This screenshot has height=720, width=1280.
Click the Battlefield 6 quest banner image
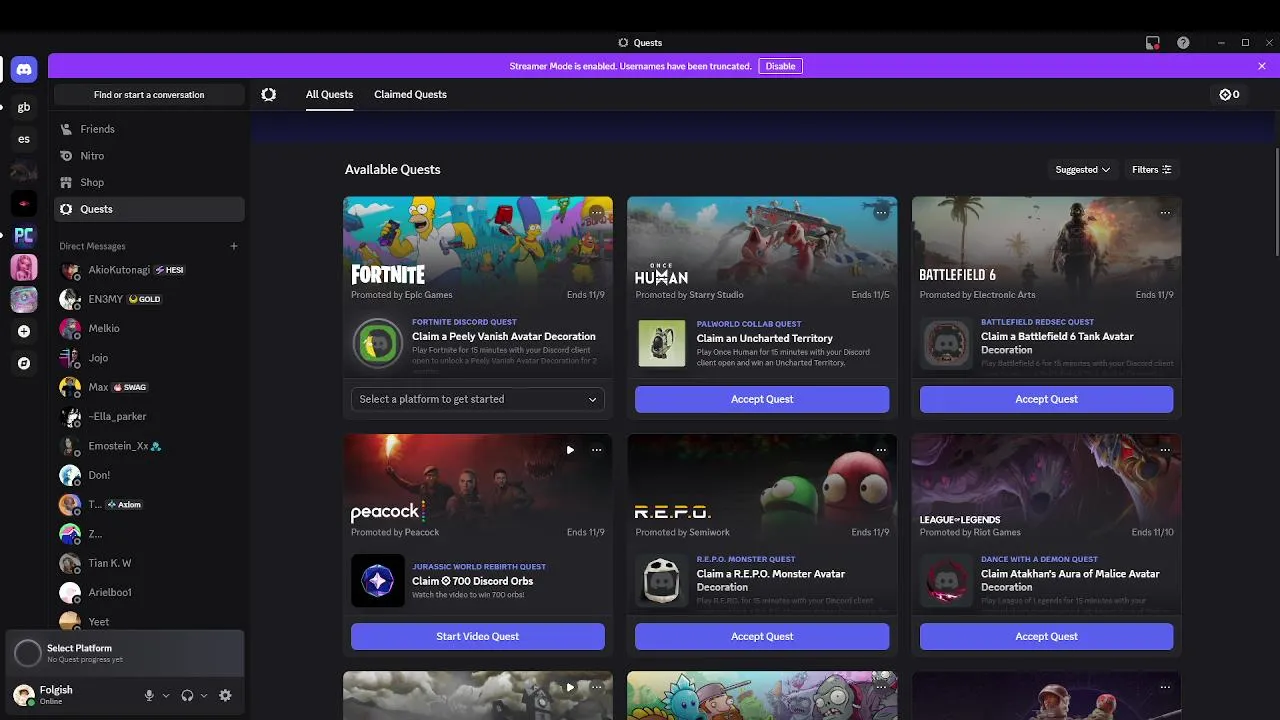point(1046,248)
